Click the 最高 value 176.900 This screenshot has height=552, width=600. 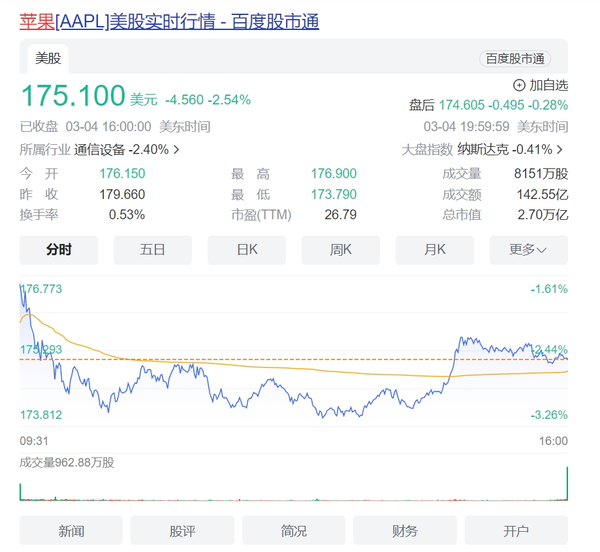(x=334, y=174)
